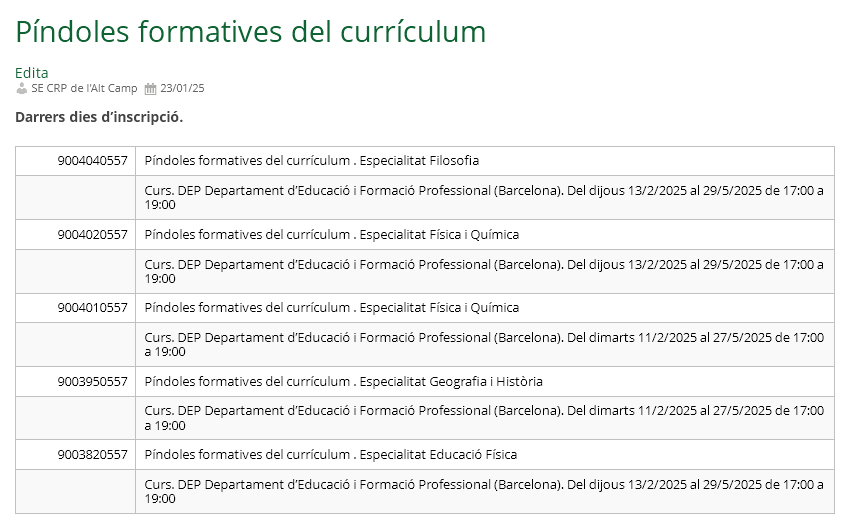859x523 pixels.
Task: Open the Especialitat Filosofia course title
Action: tap(312, 161)
